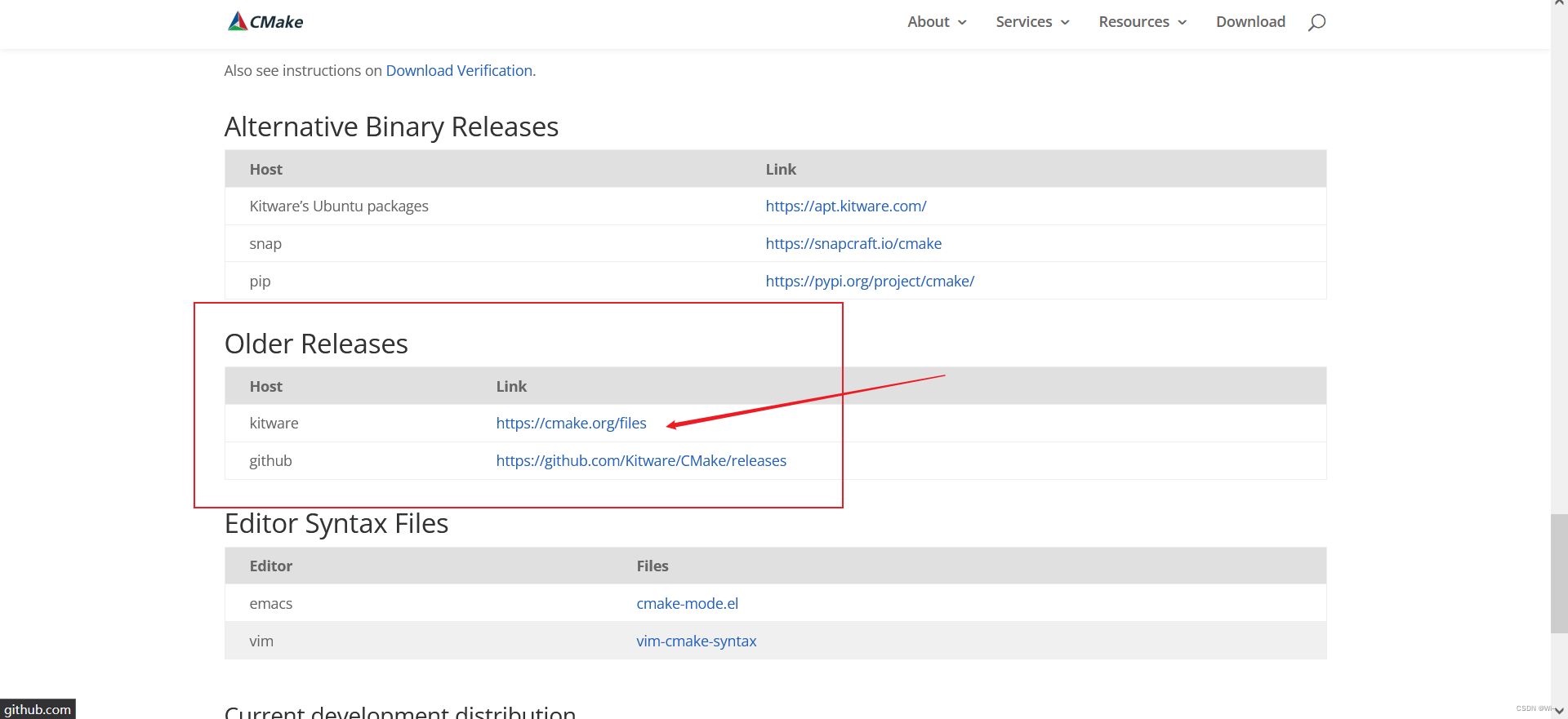Click the 'github.com' status bar text
Viewport: 1568px width, 719px height.
38,709
